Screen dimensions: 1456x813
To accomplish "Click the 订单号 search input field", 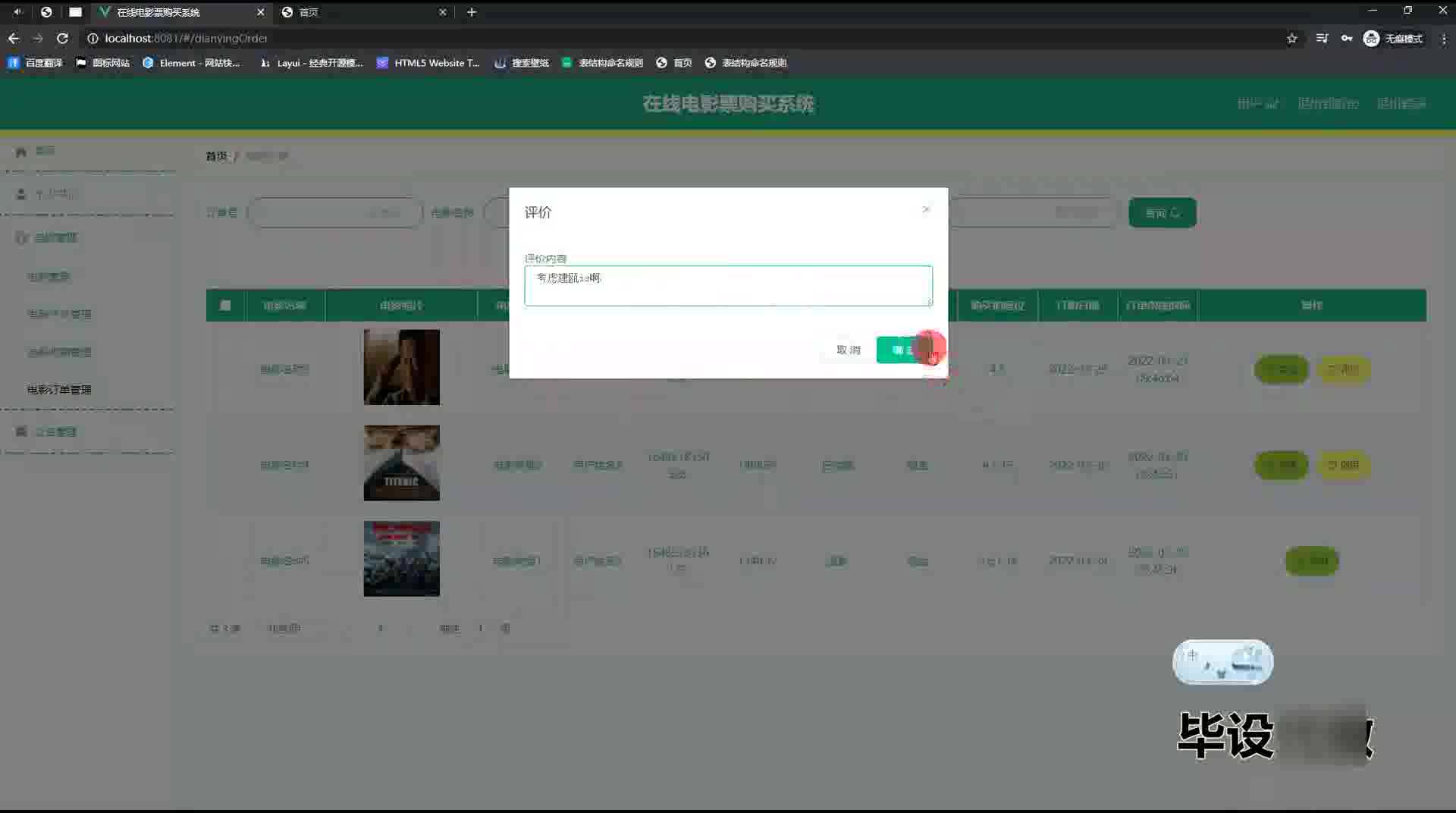I will (x=334, y=213).
